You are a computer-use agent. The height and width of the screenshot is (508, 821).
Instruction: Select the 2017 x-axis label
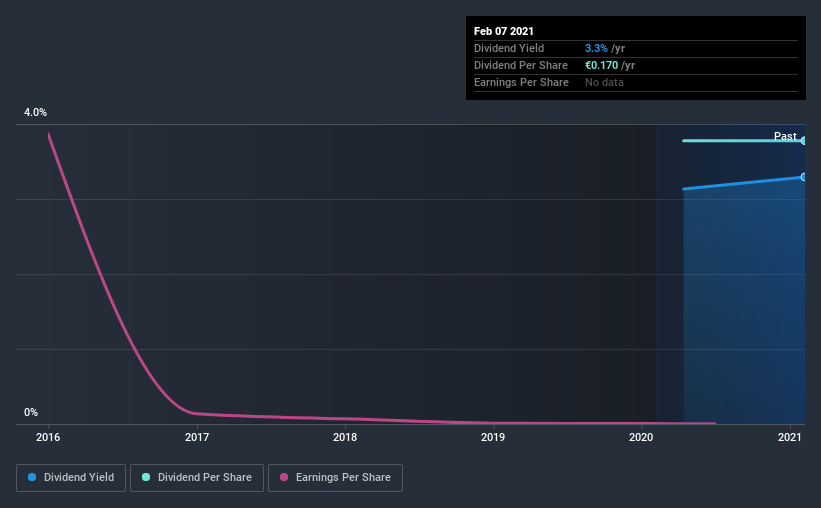tap(197, 437)
